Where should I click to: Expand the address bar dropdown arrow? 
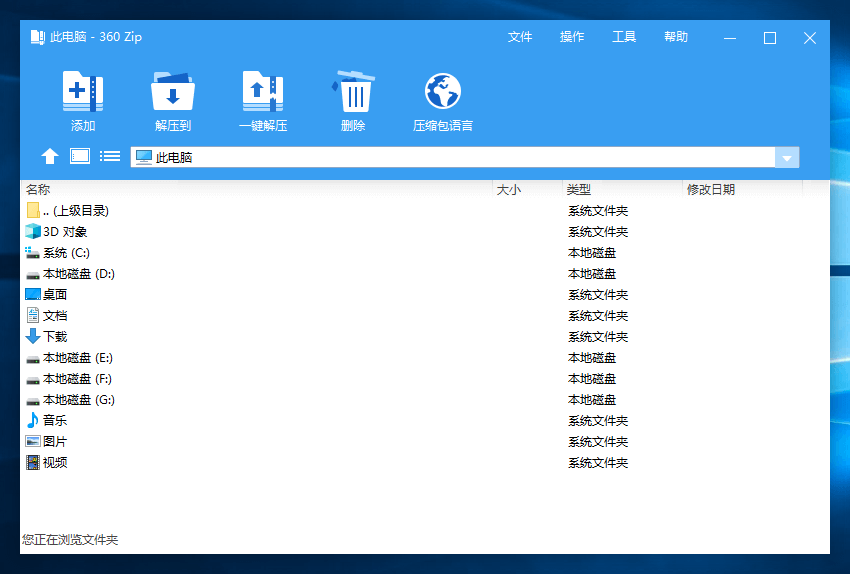tap(787, 158)
